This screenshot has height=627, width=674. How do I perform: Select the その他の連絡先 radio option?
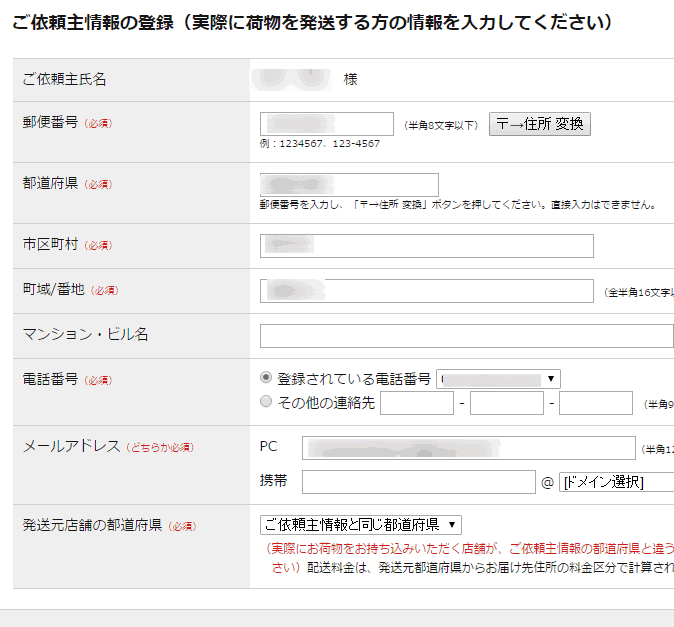266,402
